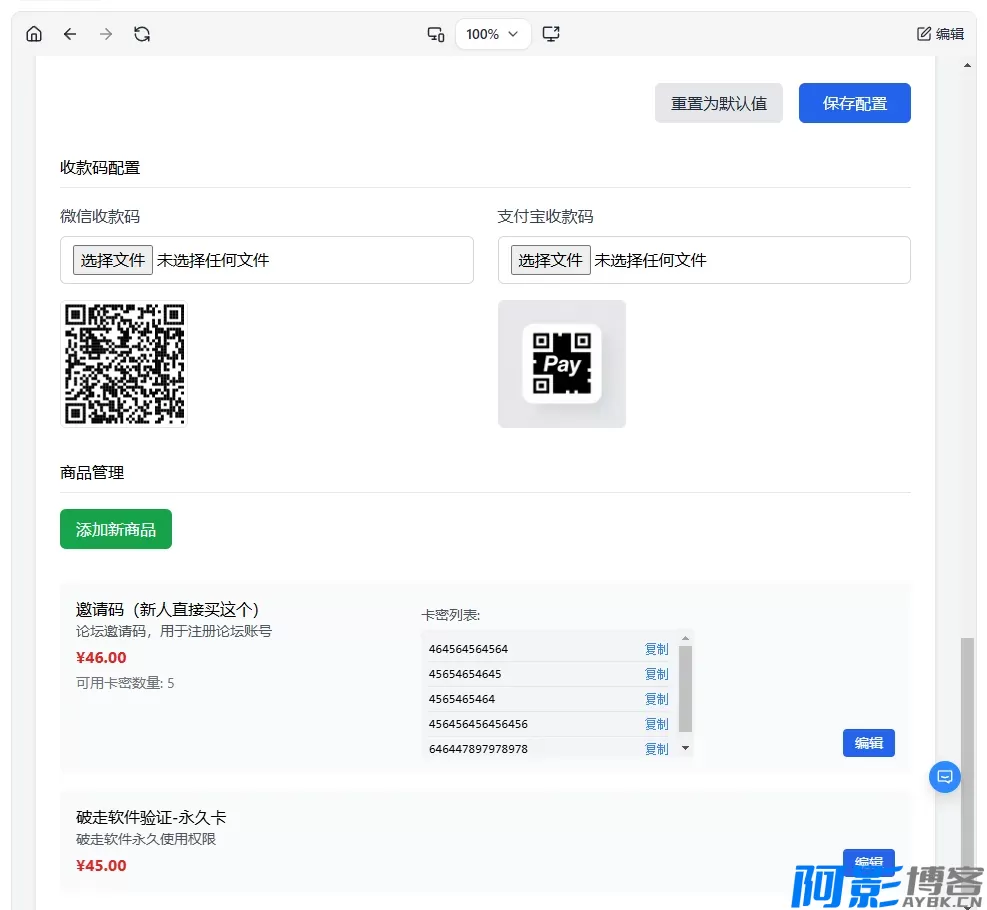Reload the page with refresh icon
The width and height of the screenshot is (987, 910).
click(x=142, y=34)
